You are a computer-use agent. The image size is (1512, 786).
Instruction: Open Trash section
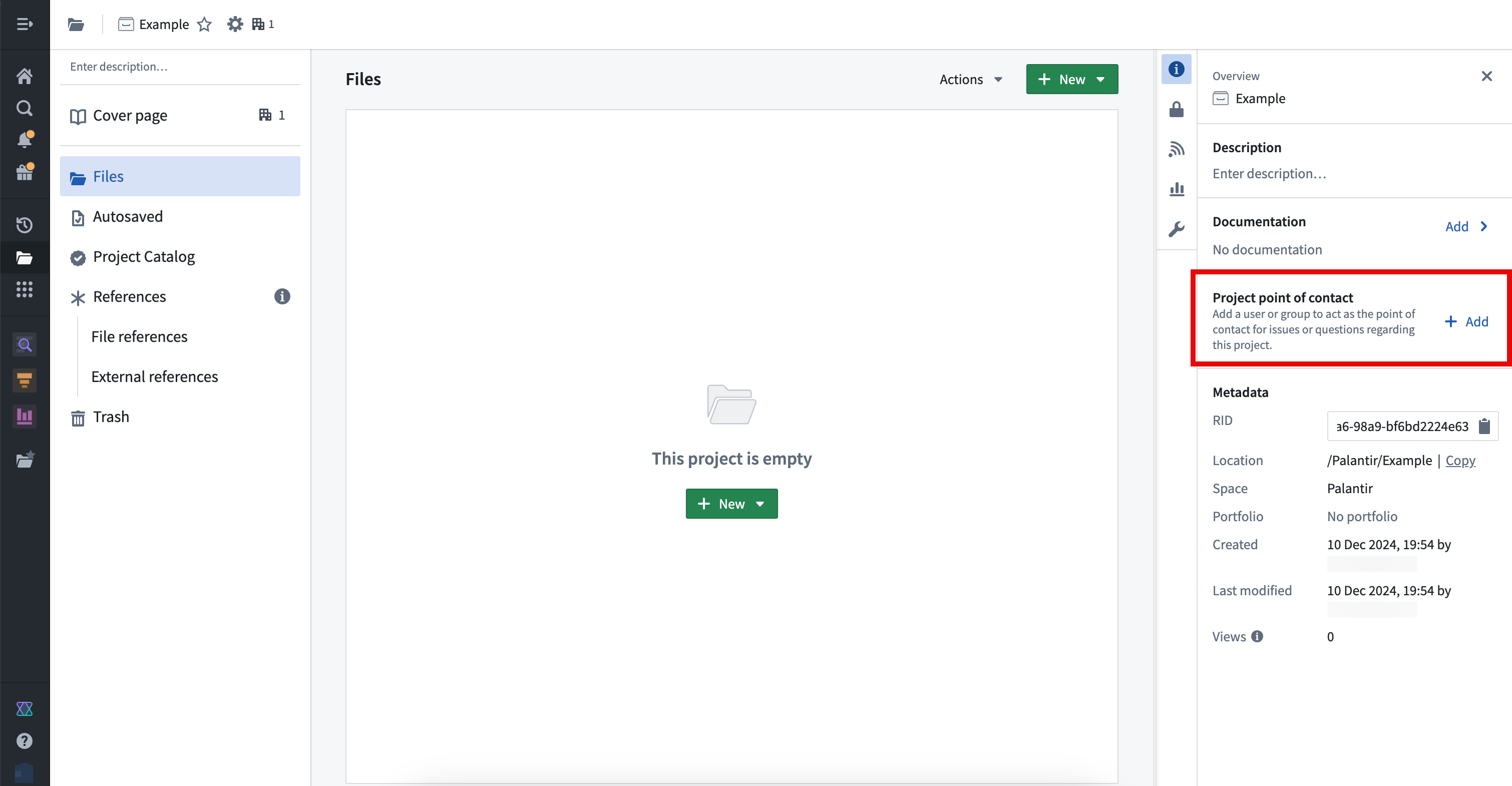tap(180, 417)
